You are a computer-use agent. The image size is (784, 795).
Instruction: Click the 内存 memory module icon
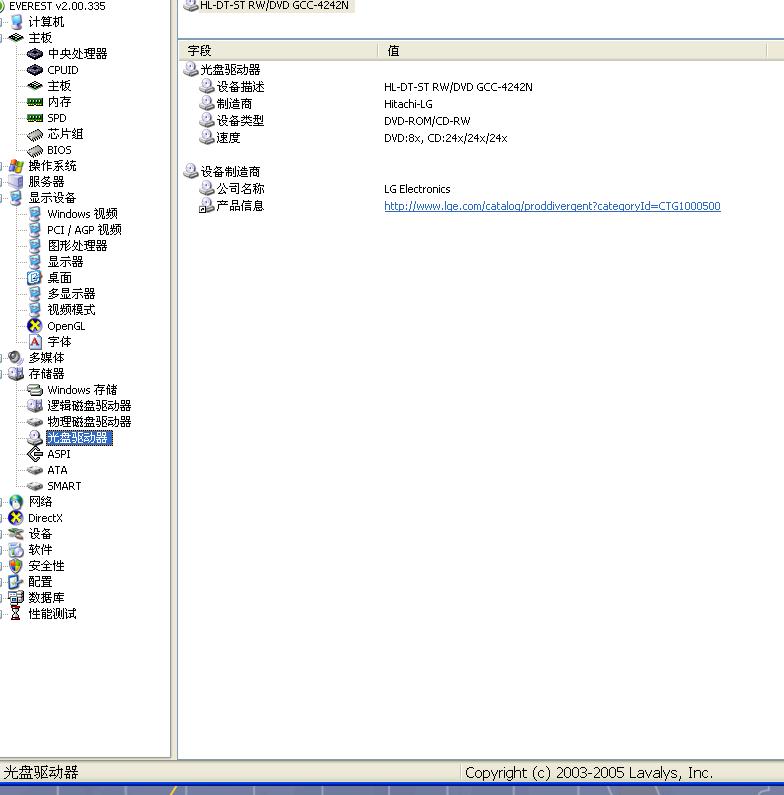pyautogui.click(x=34, y=102)
